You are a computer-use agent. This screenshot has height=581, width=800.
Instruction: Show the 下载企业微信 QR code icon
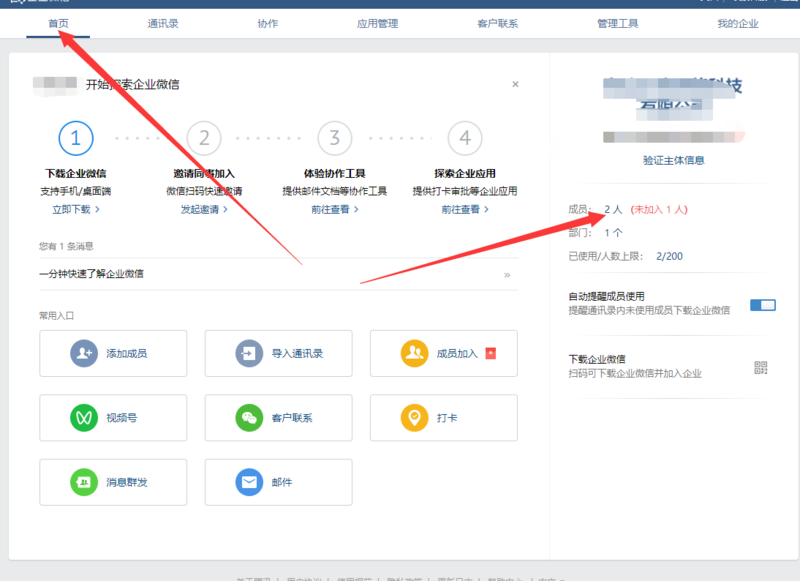pos(761,367)
